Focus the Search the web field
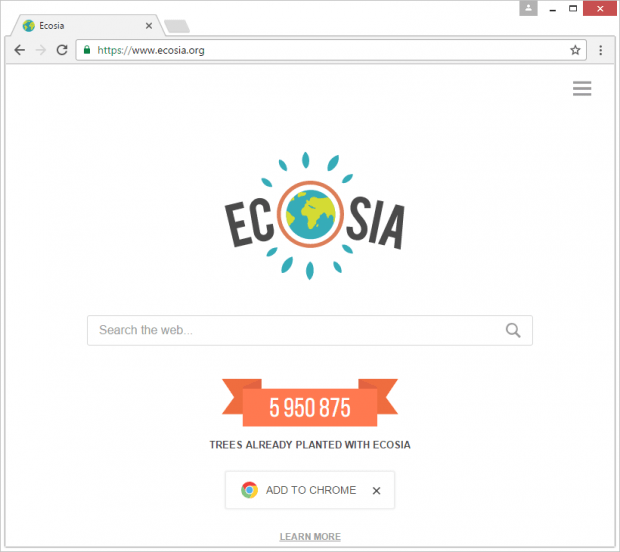 310,330
